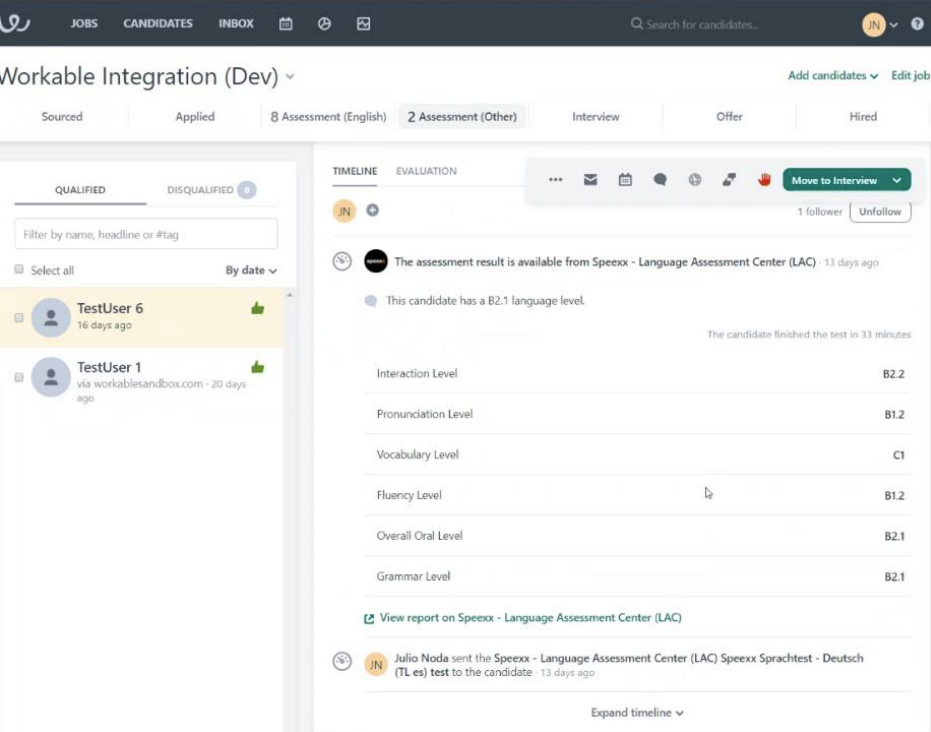This screenshot has width=931, height=732.
Task: Open the JOBS menu
Action: (x=84, y=24)
